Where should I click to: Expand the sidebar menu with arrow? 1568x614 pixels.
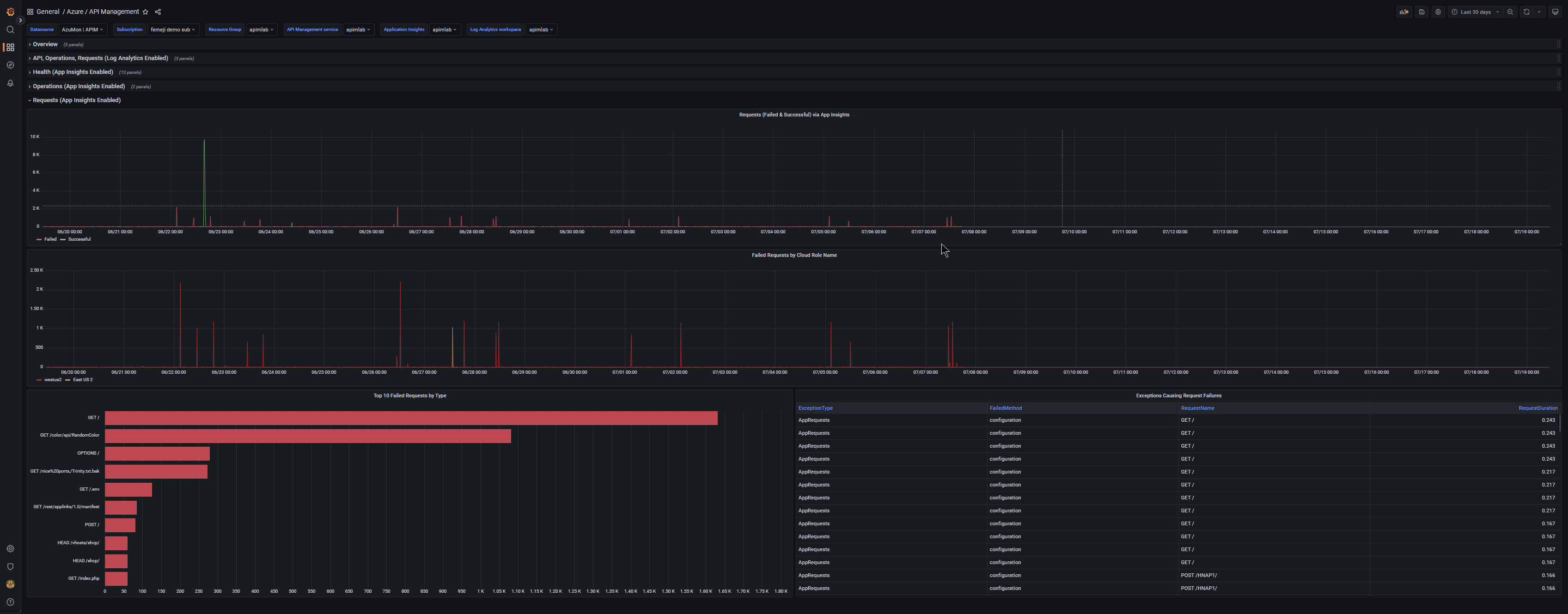pos(20,20)
